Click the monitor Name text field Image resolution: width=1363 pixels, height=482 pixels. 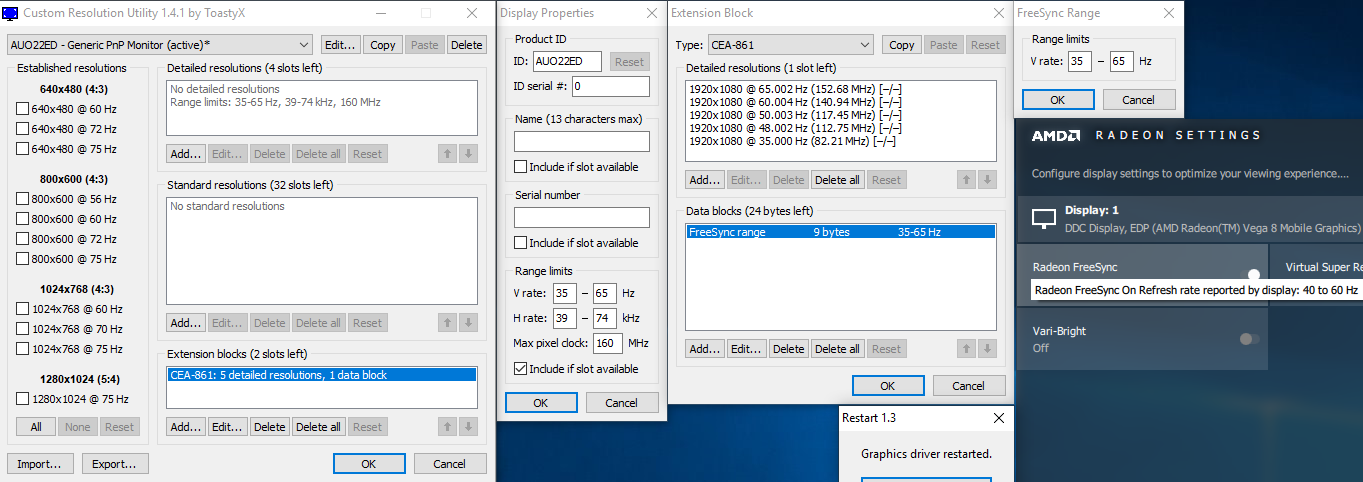pos(582,141)
